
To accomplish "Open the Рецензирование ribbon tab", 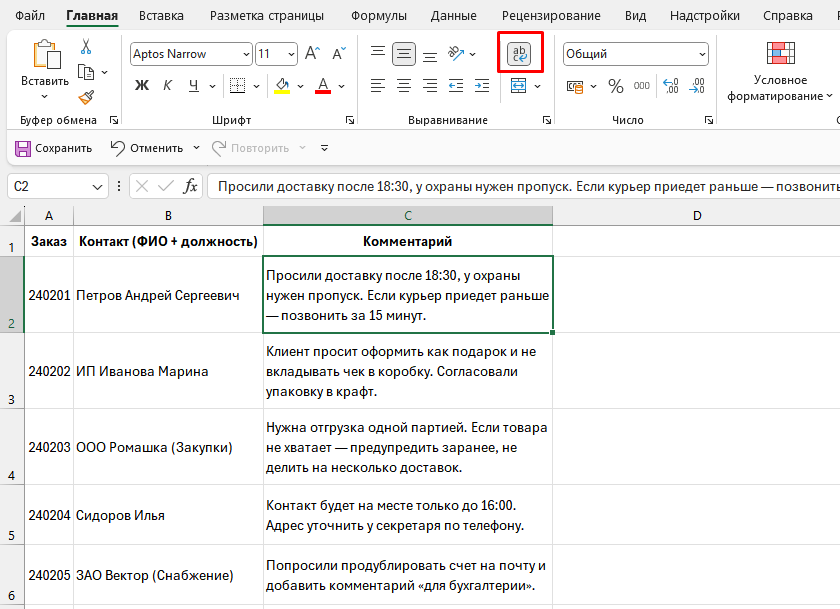I will (x=554, y=16).
